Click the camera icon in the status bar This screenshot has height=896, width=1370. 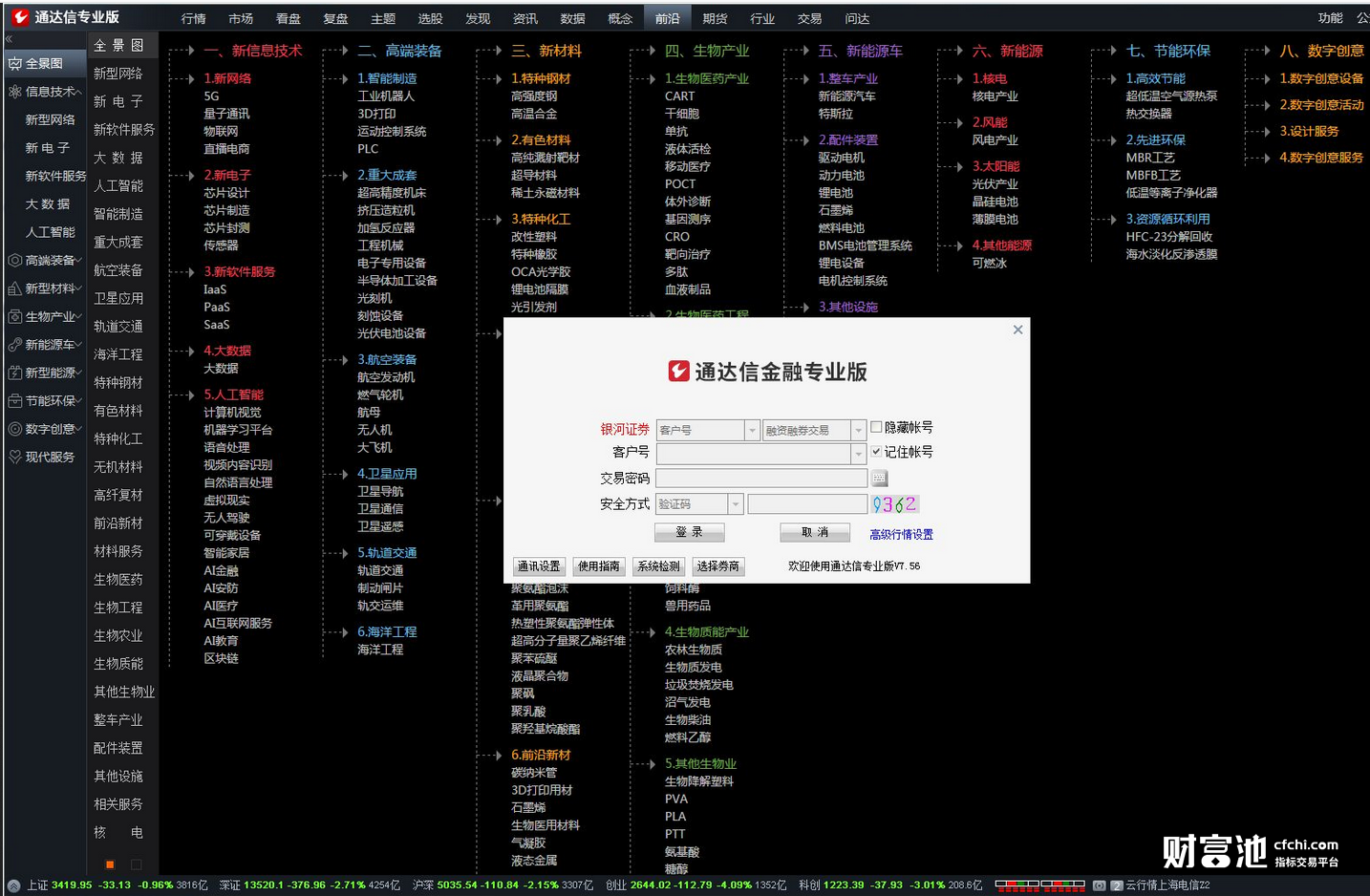click(1099, 885)
